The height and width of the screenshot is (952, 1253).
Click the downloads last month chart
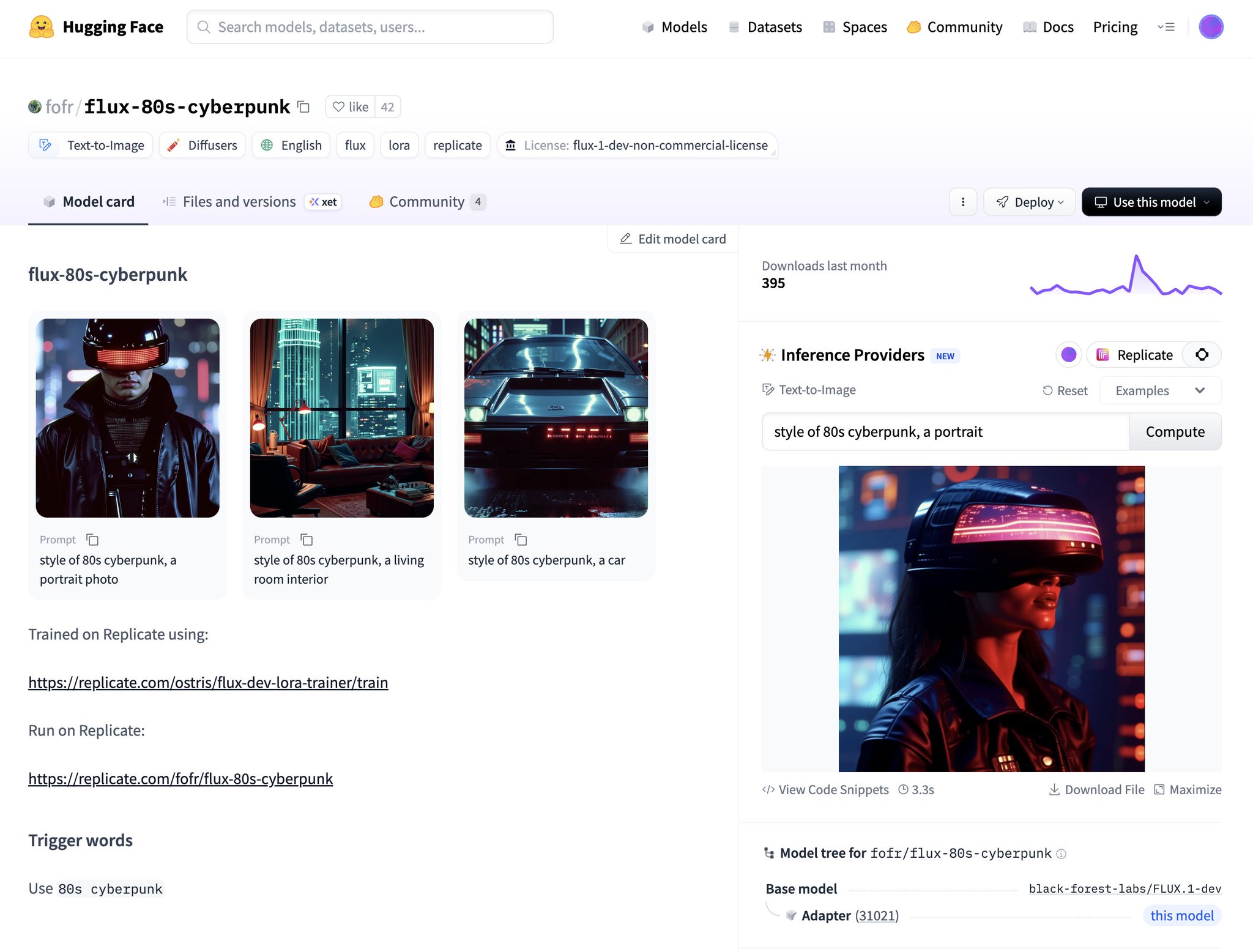click(1126, 275)
